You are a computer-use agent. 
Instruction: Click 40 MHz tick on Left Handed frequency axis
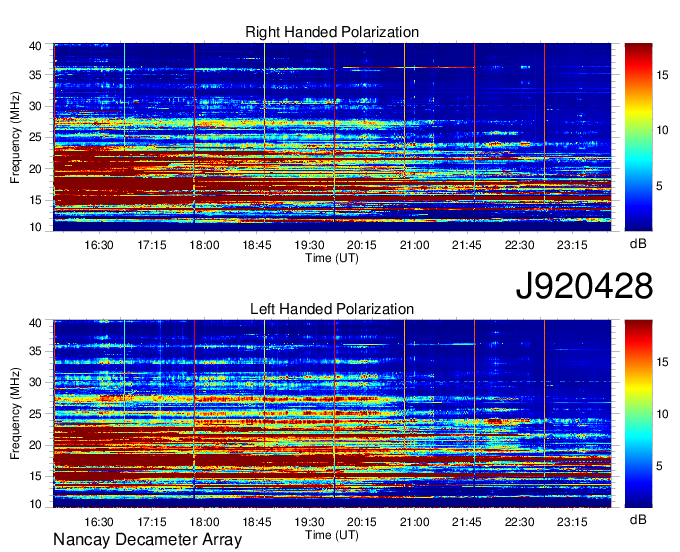tap(35, 323)
